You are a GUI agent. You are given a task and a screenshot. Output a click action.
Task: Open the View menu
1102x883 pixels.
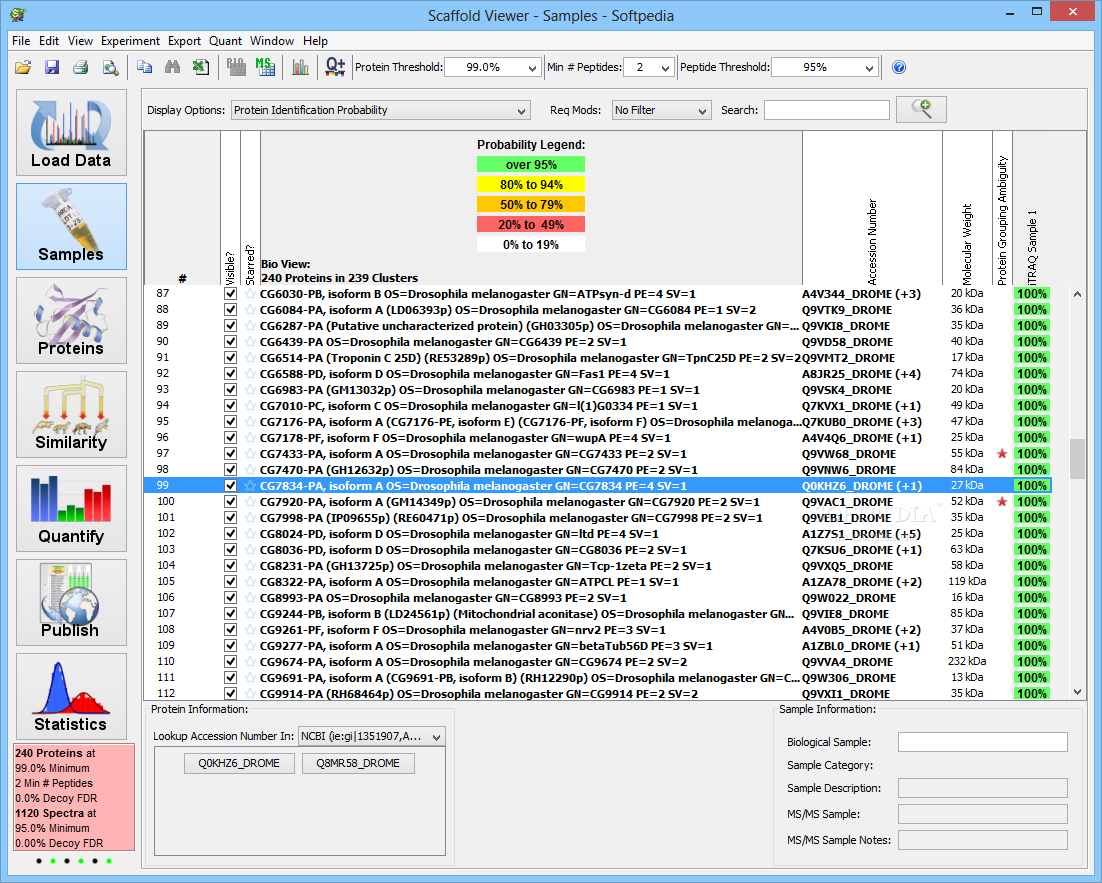(80, 41)
